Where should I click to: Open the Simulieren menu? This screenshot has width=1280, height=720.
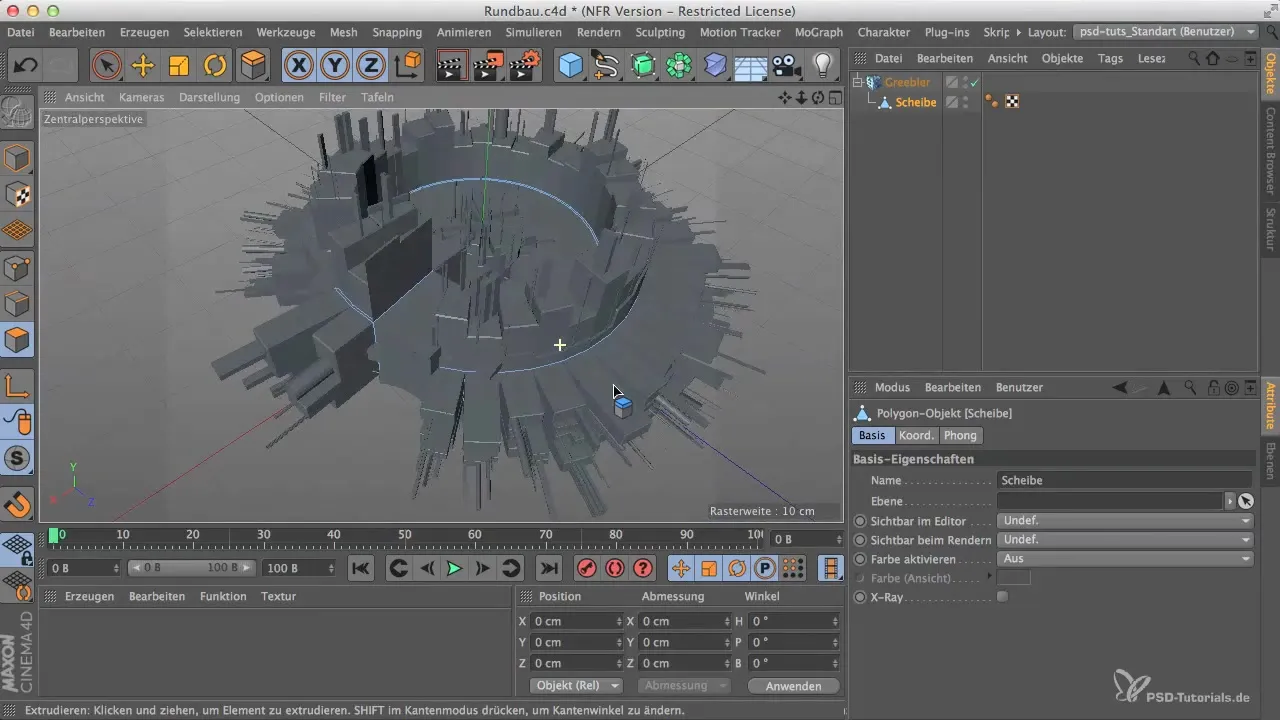point(534,32)
